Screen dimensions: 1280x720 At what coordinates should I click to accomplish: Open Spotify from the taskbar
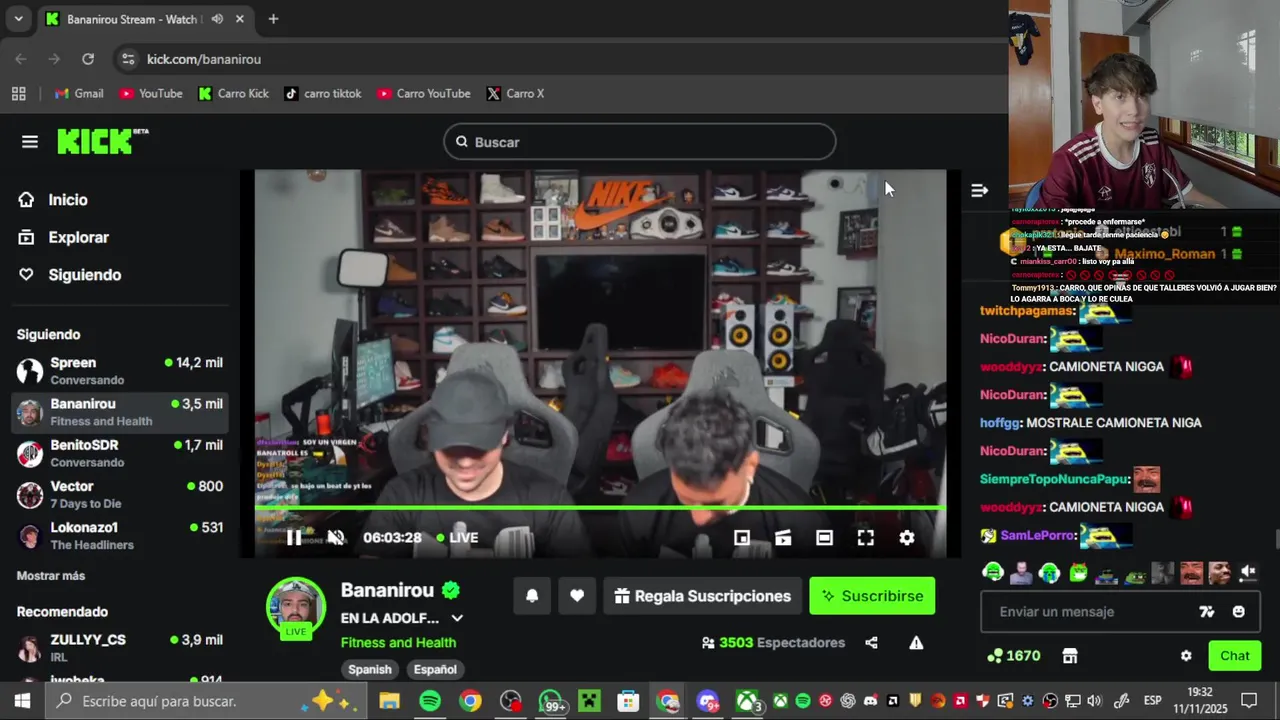tap(430, 701)
